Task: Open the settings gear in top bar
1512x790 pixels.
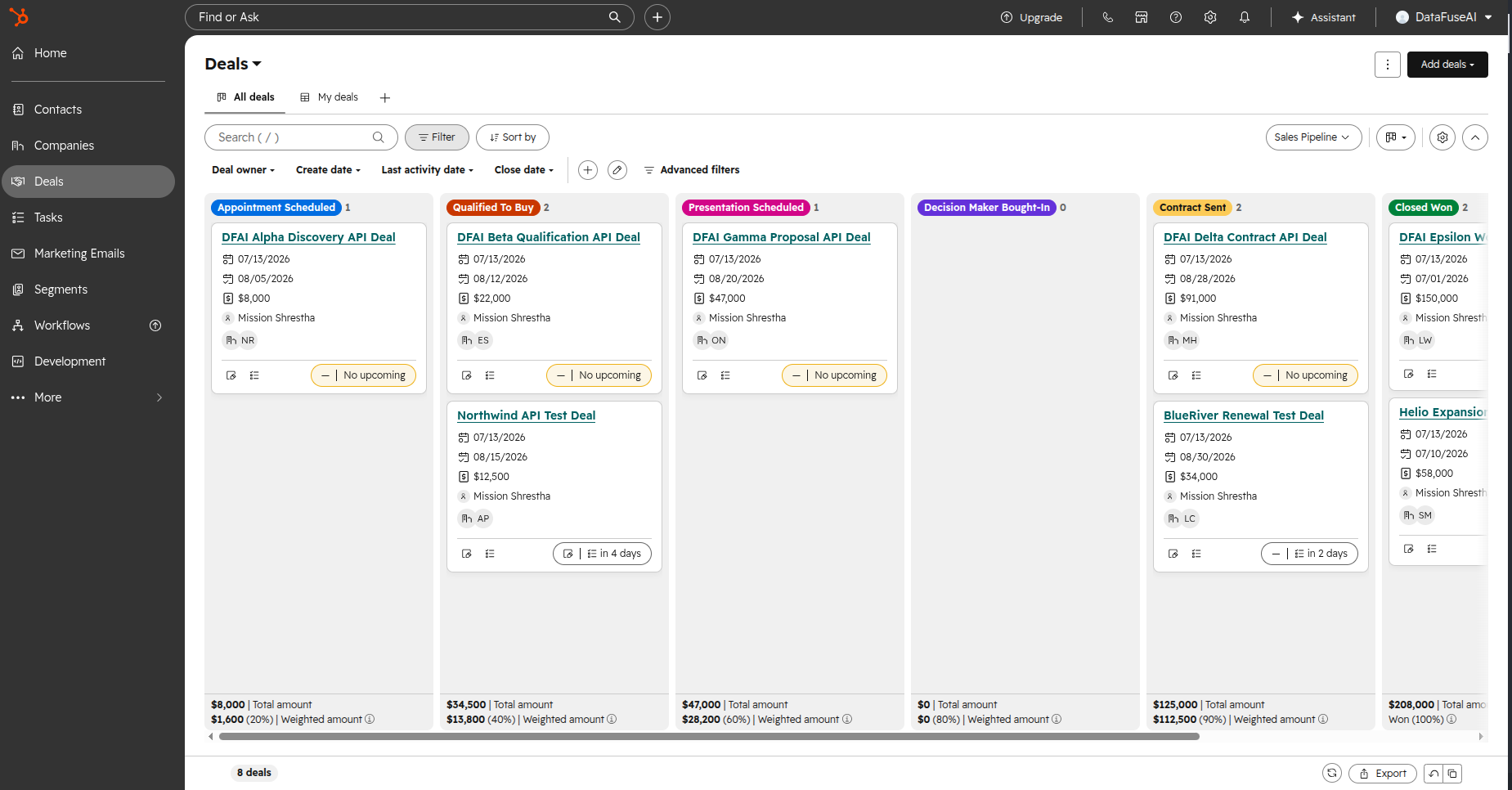Action: coord(1210,17)
